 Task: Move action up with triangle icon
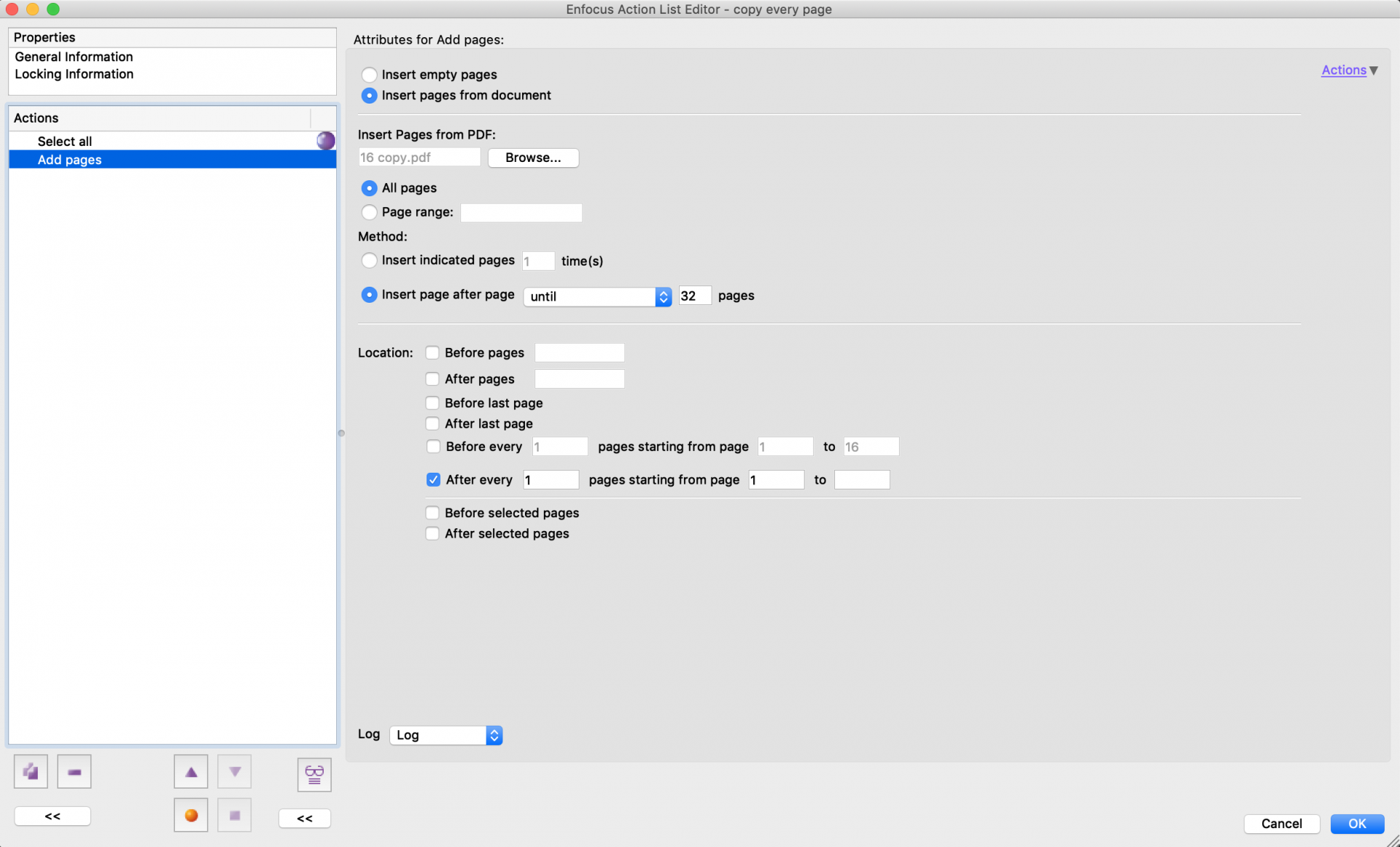191,772
